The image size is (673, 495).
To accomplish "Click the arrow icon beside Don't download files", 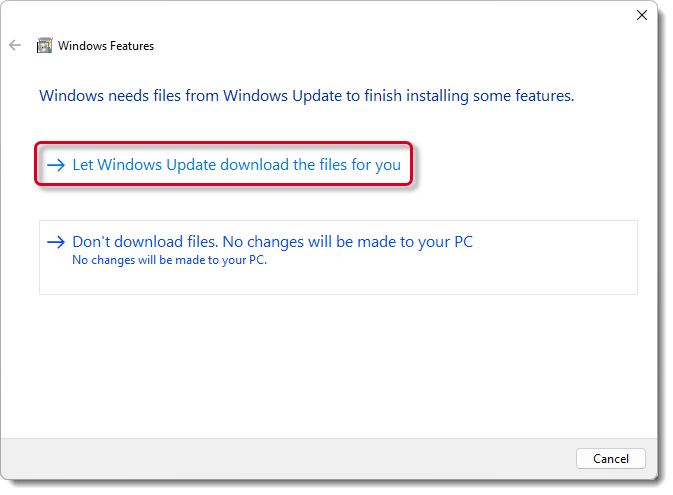I will pos(56,242).
